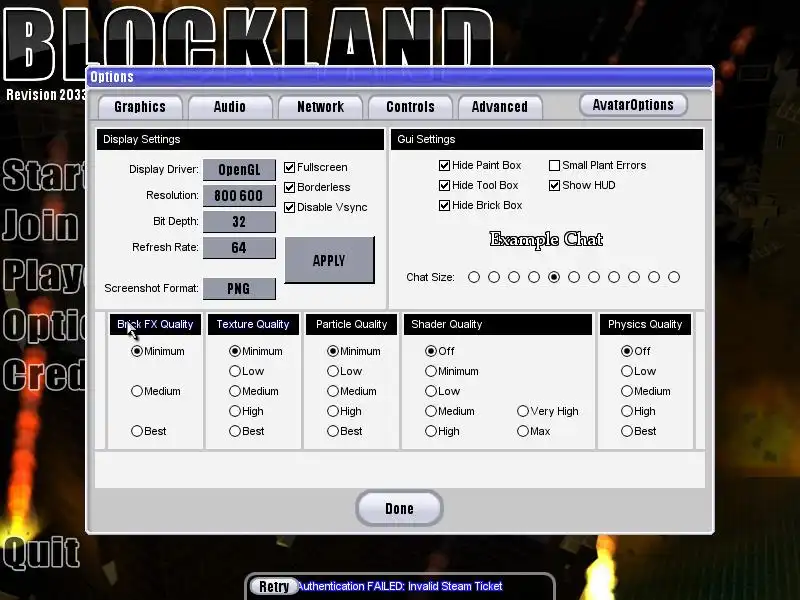Set Shader Quality to Minimum
Screen dimensions: 800x600
(x=431, y=371)
